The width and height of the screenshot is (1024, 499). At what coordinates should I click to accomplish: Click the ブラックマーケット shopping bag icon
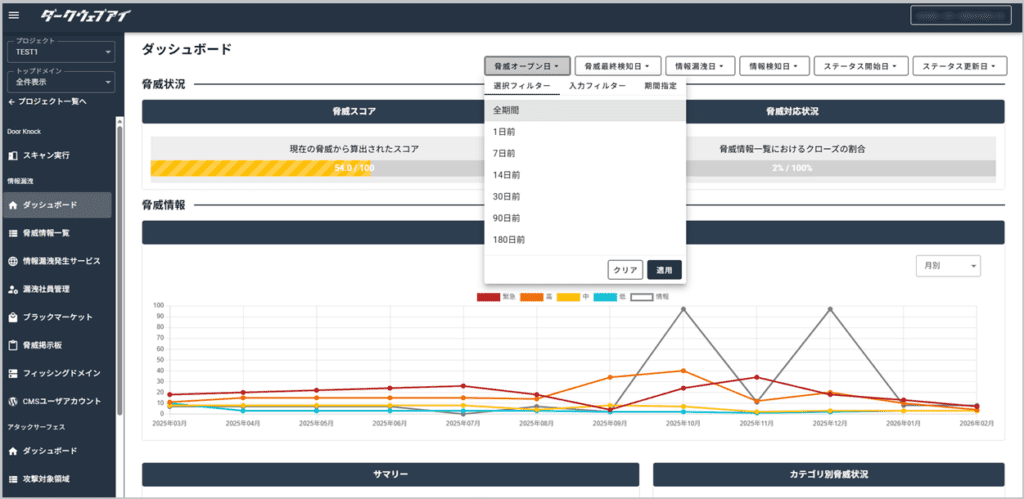click(13, 317)
